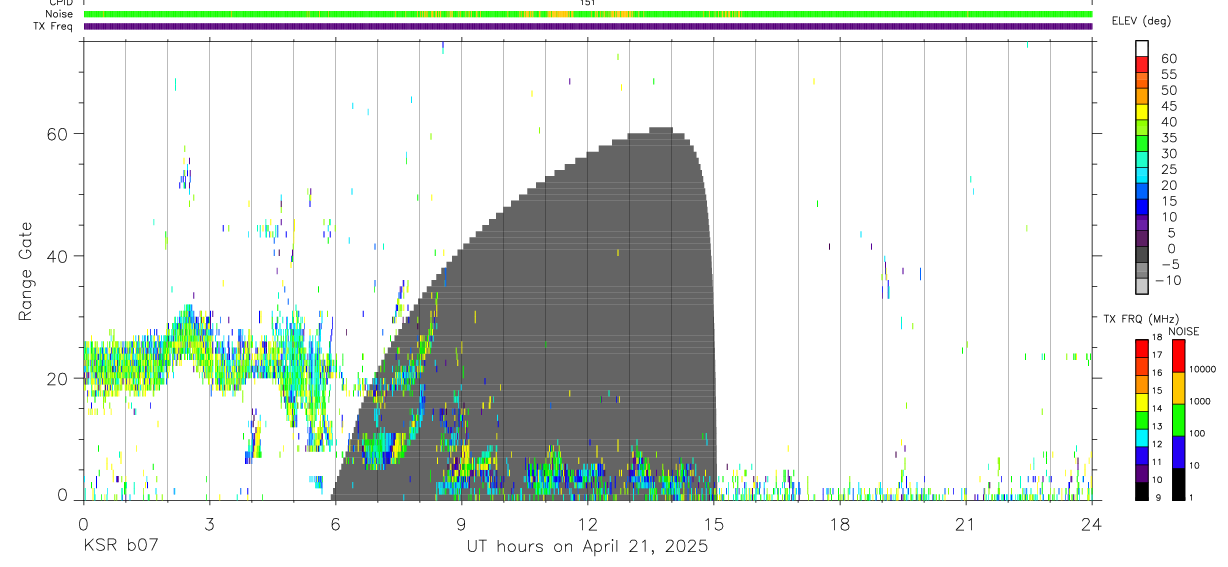Click the 'NOISE' legend heading

[x=1184, y=331]
